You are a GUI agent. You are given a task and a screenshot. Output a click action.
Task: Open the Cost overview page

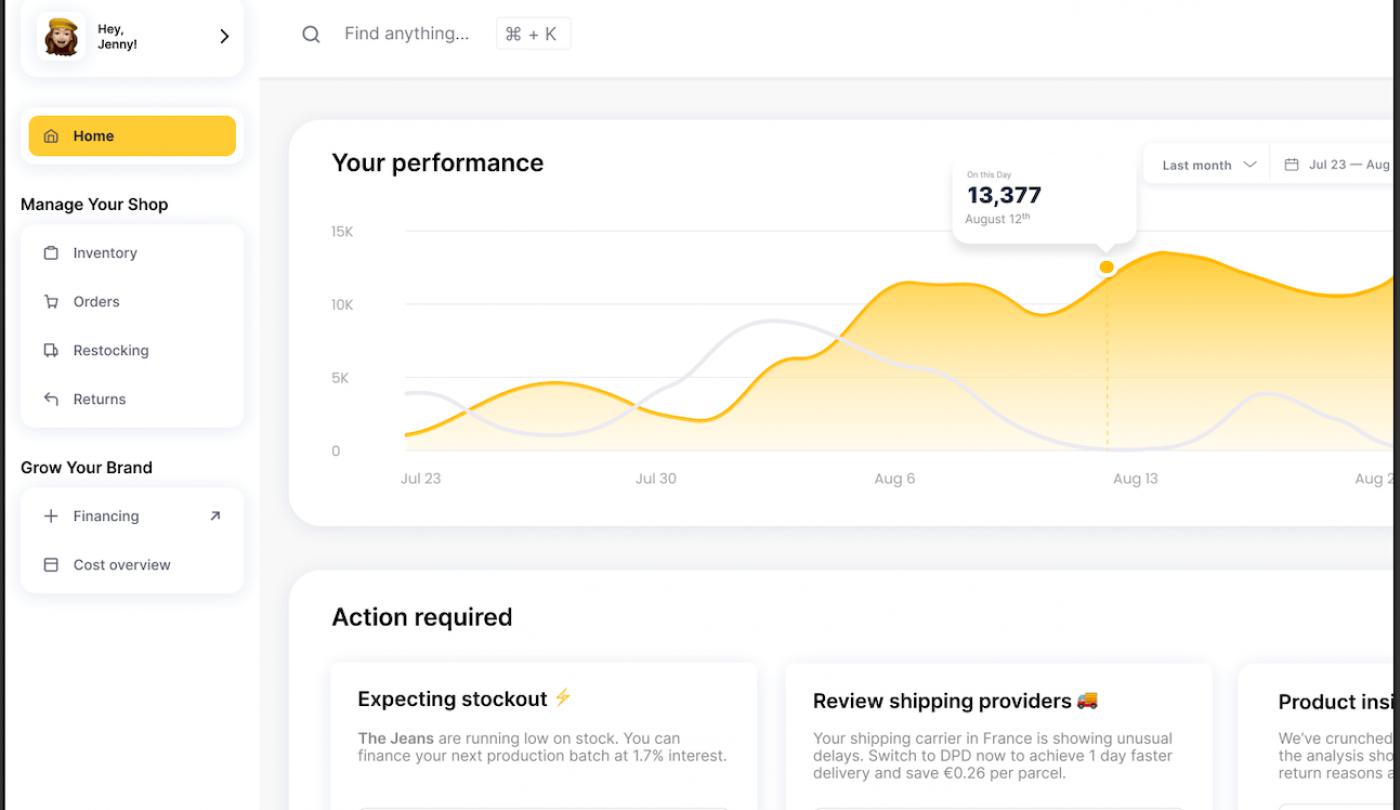point(132,565)
